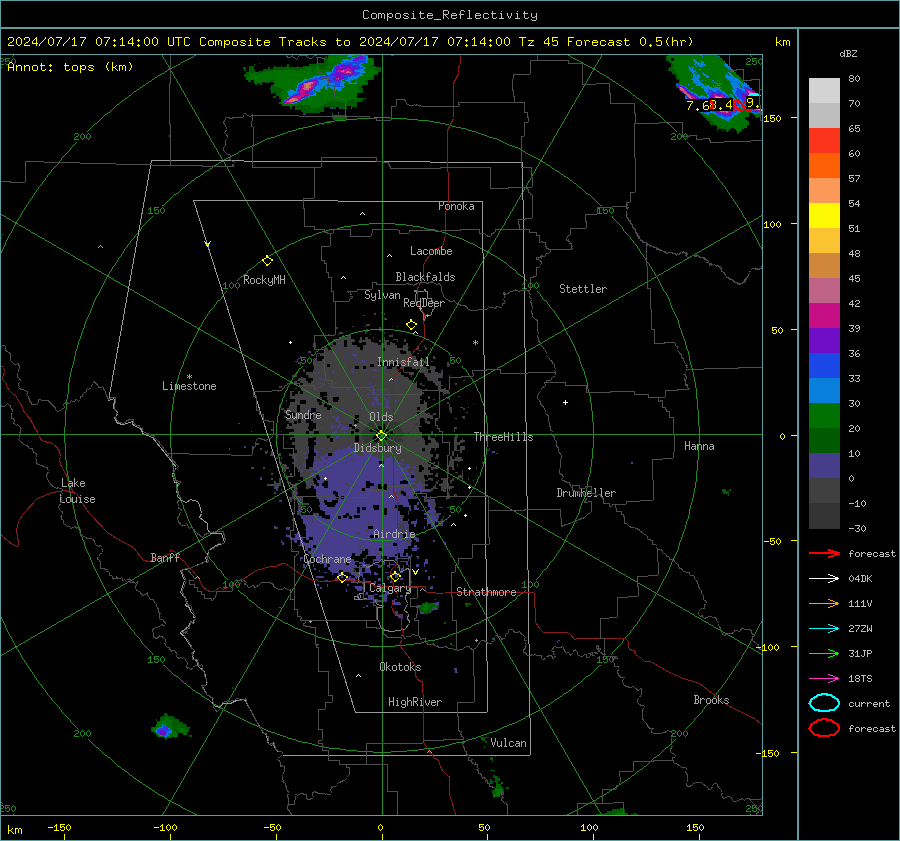
Task: Click the 'Annot: tops (km)' label
Action: click(70, 67)
